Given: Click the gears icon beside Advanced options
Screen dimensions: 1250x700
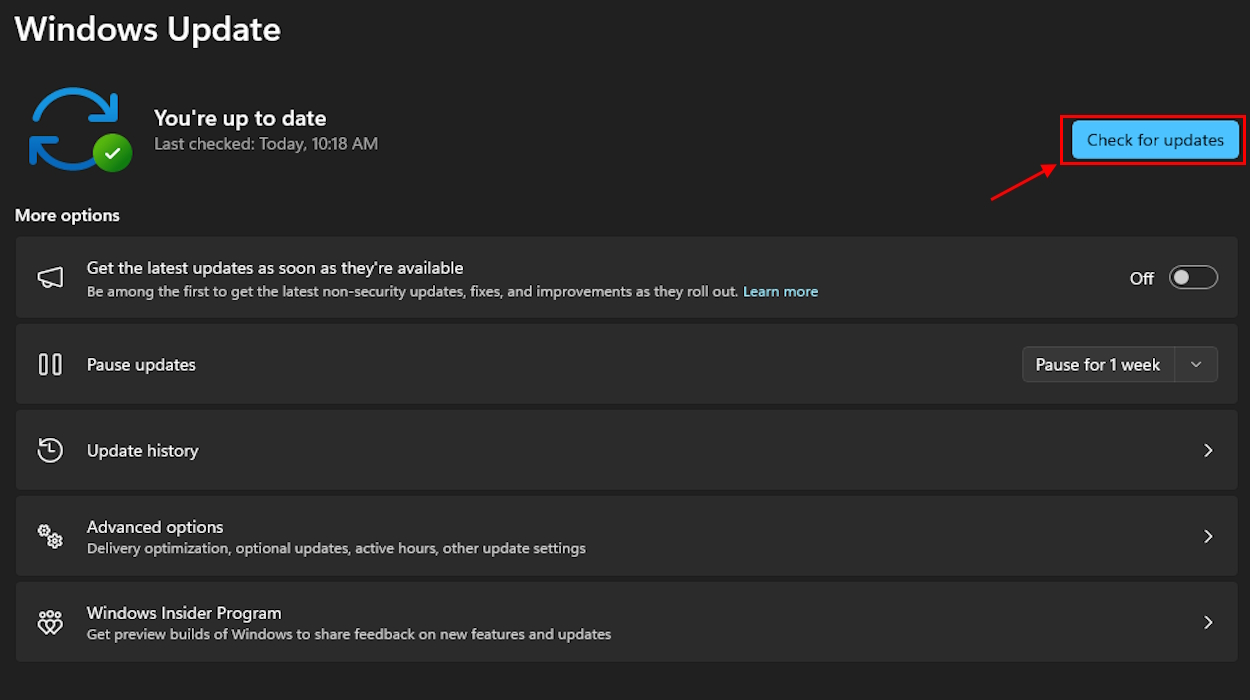Looking at the screenshot, I should (x=50, y=536).
